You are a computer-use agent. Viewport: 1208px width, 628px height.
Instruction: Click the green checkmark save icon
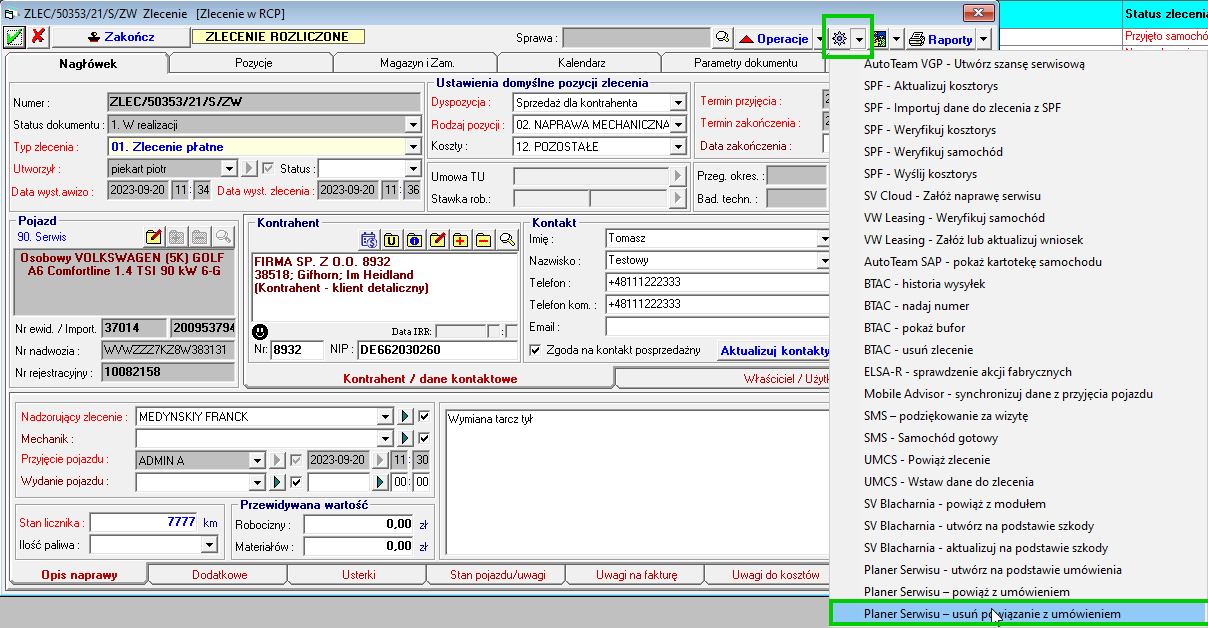(15, 37)
